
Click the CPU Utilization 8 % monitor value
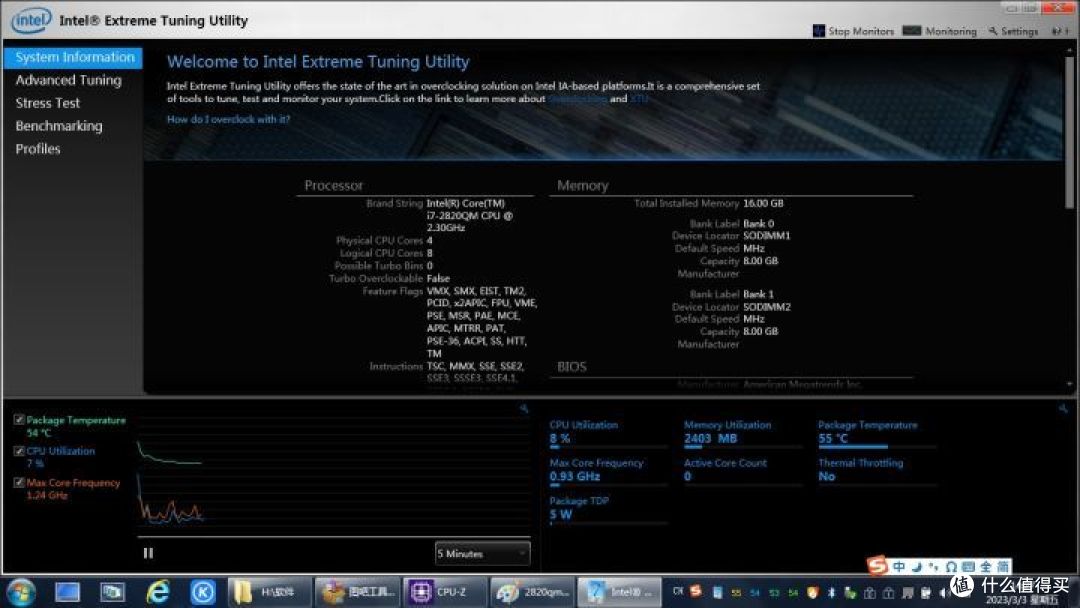(559, 438)
